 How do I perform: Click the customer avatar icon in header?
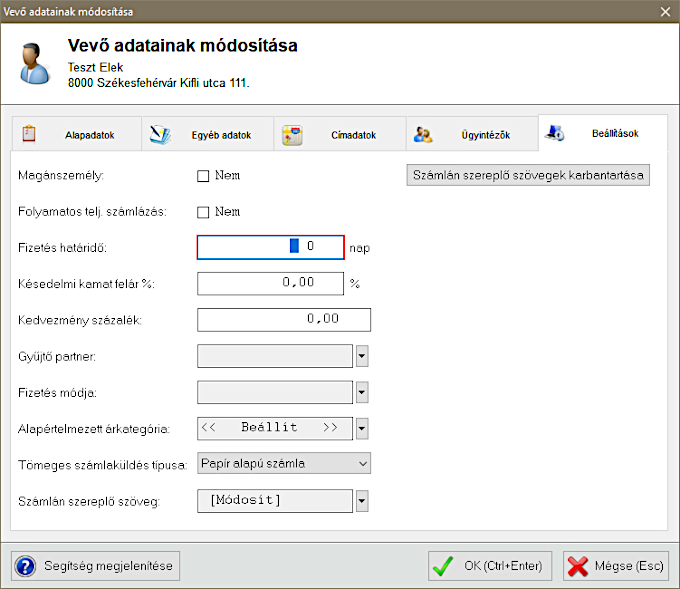click(35, 62)
